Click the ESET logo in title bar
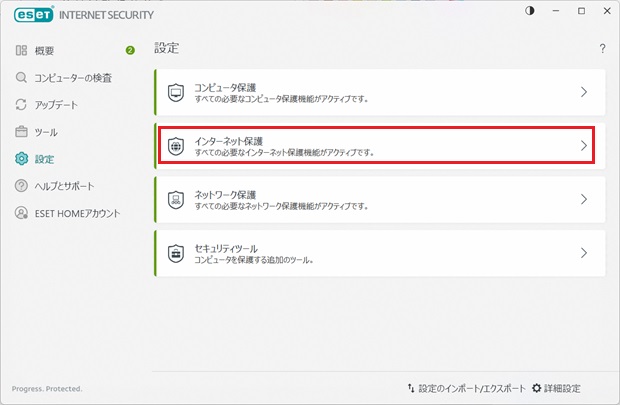 34,15
